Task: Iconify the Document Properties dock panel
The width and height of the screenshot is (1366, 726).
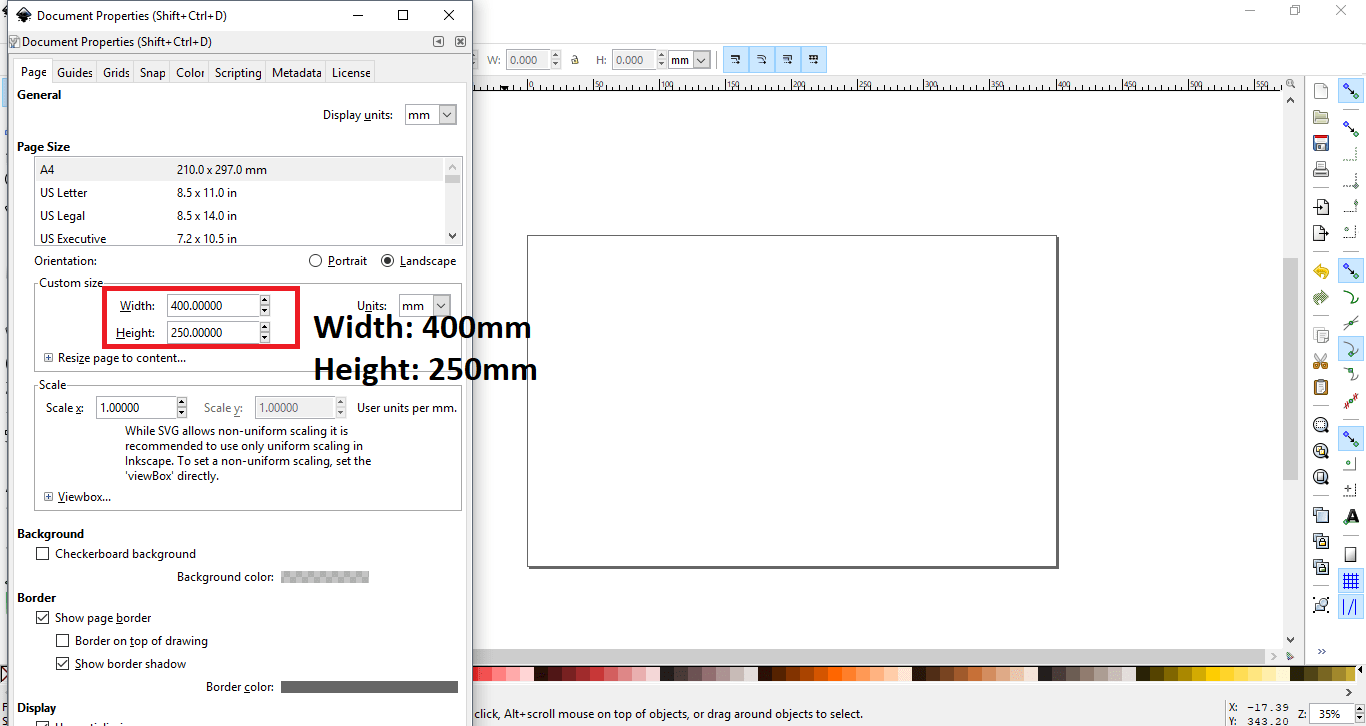Action: pyautogui.click(x=438, y=42)
